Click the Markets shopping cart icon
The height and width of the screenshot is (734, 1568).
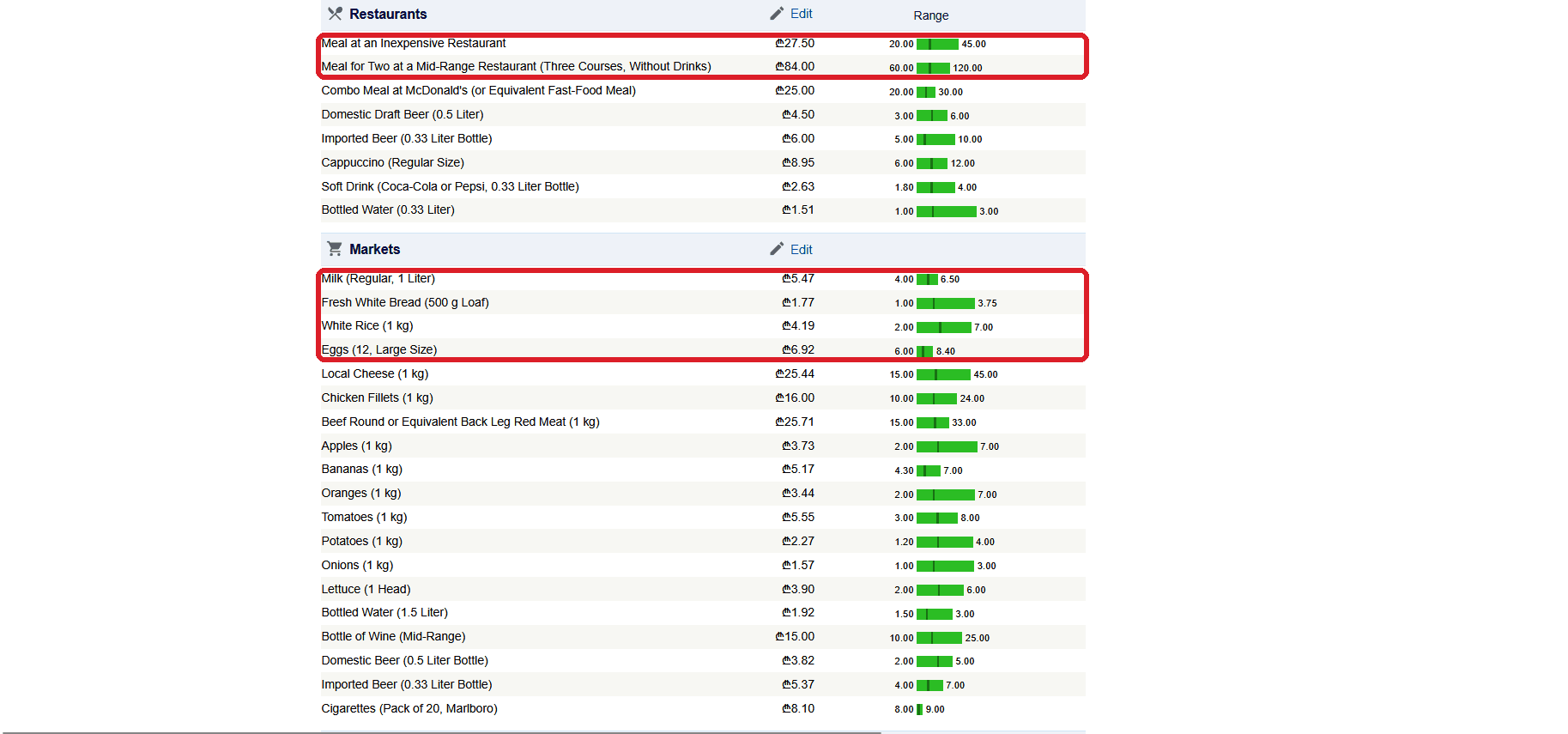(335, 249)
